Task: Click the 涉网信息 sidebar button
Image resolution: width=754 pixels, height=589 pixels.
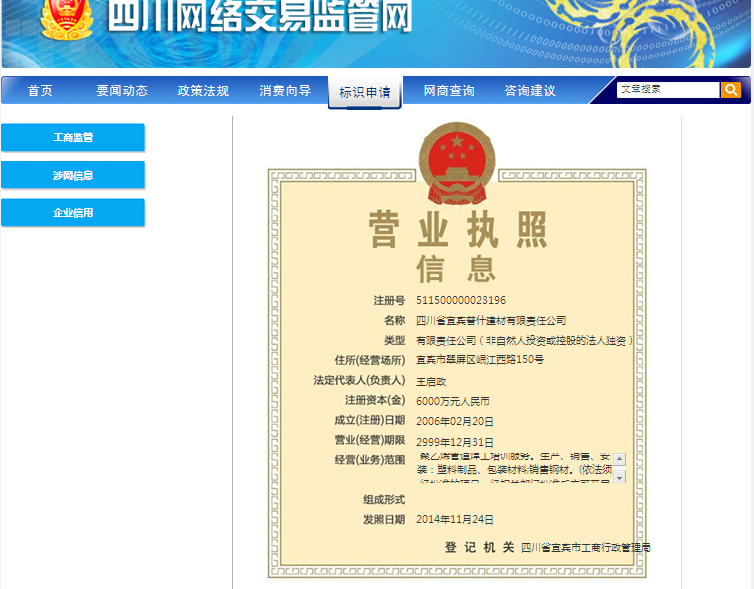Action: coord(73,175)
